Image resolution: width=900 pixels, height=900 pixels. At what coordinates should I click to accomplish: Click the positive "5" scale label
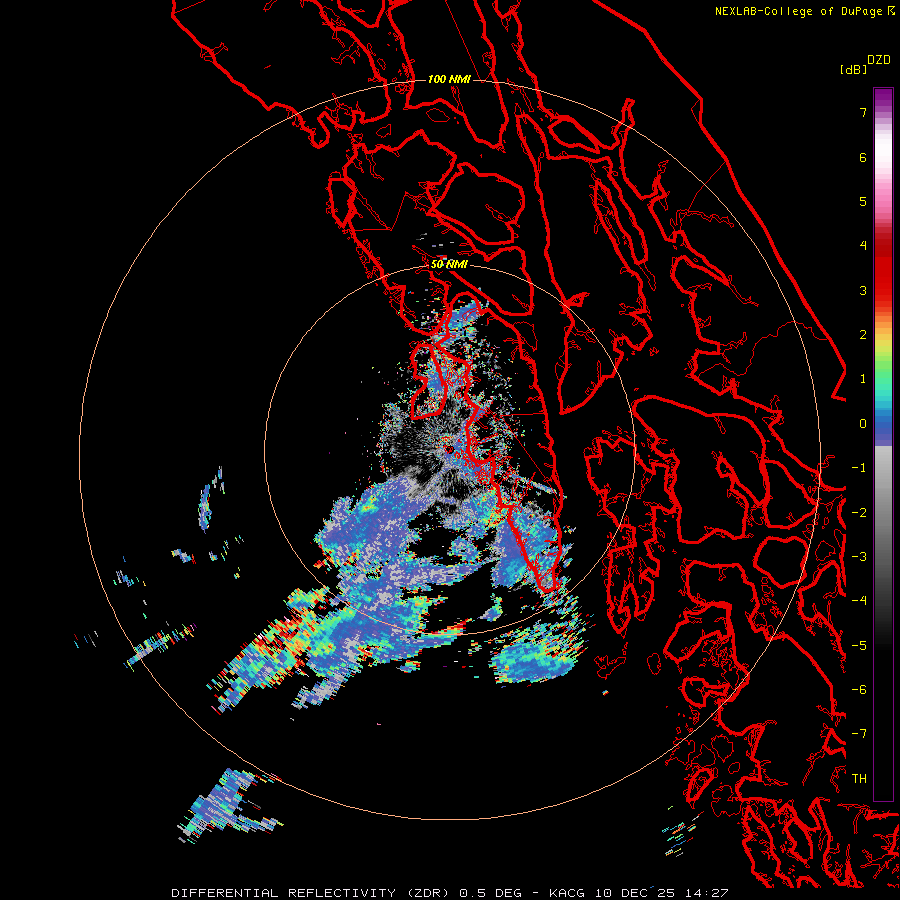click(863, 201)
